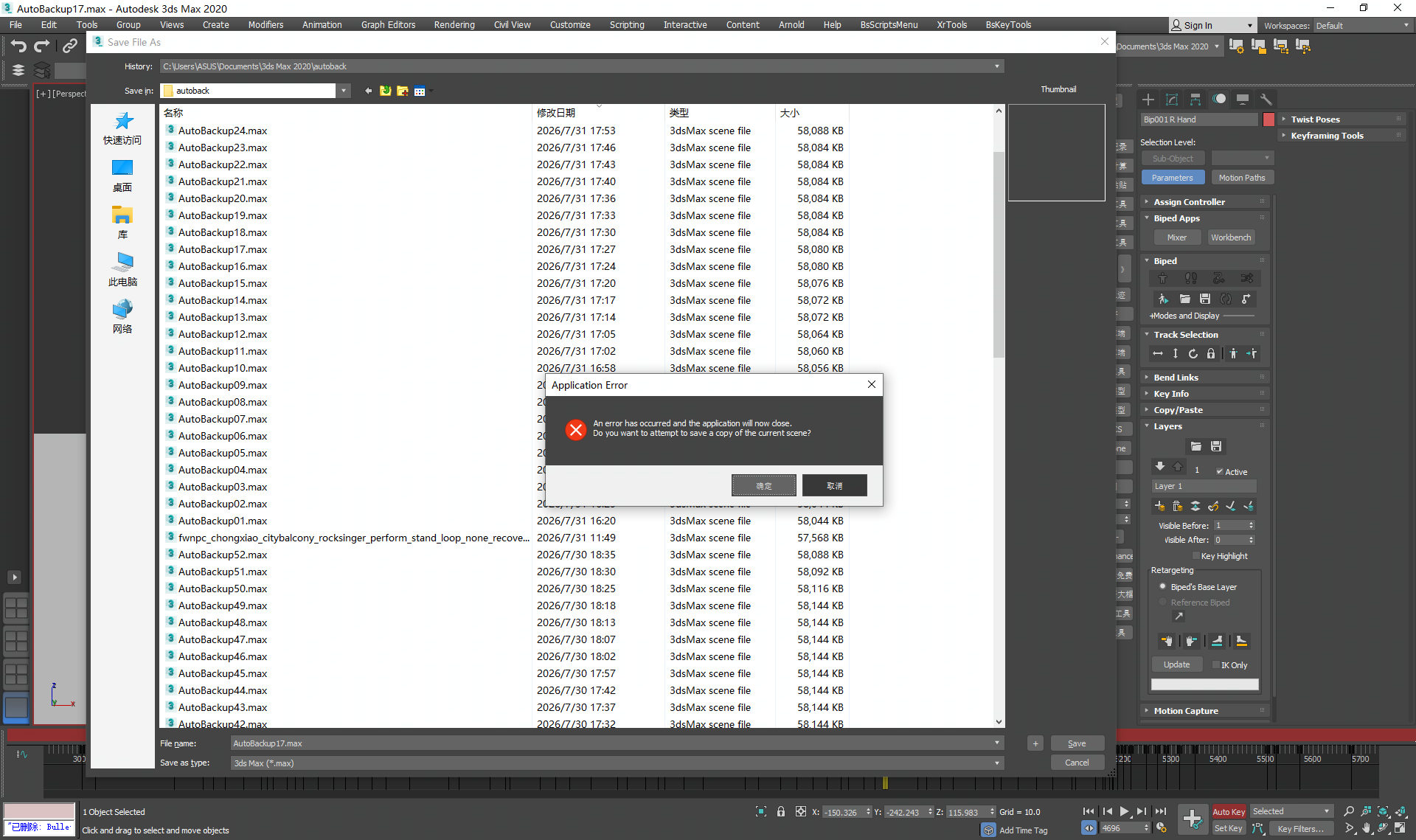
Task: Click the Load Layer folder icon in Layers
Action: (x=1196, y=446)
